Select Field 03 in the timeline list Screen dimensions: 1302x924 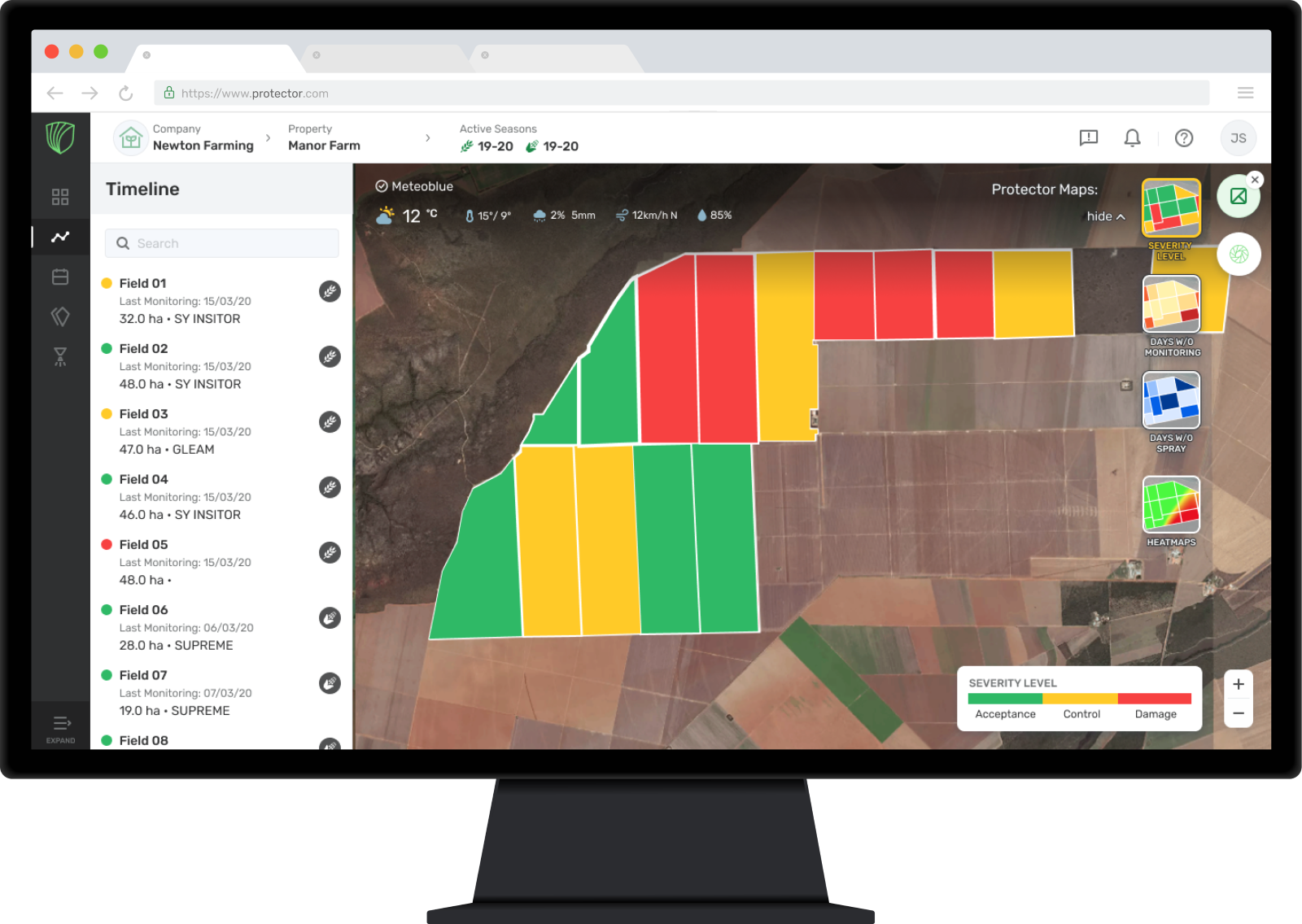(x=143, y=414)
